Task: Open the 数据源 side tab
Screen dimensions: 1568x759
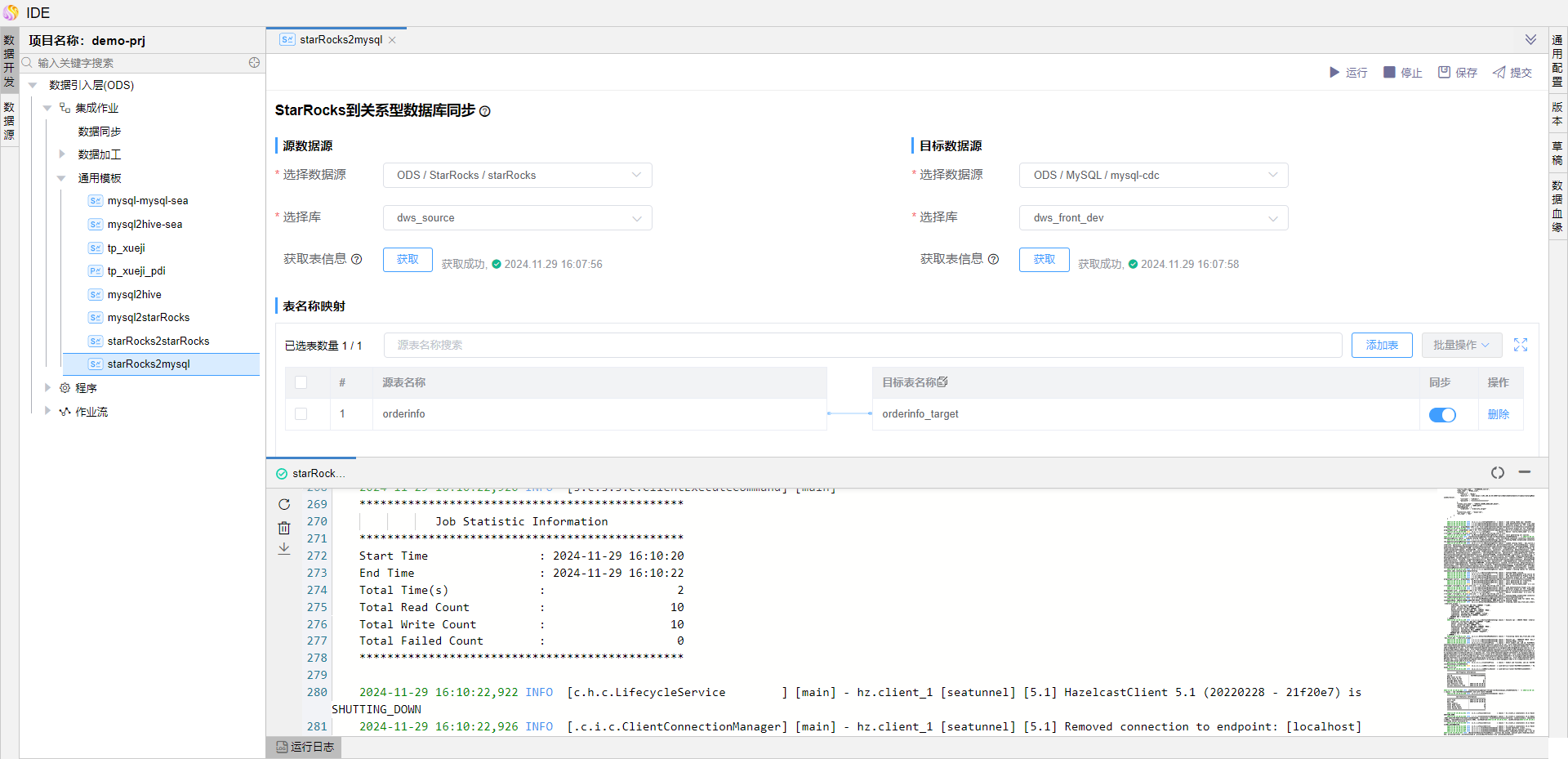Action: tap(9, 121)
